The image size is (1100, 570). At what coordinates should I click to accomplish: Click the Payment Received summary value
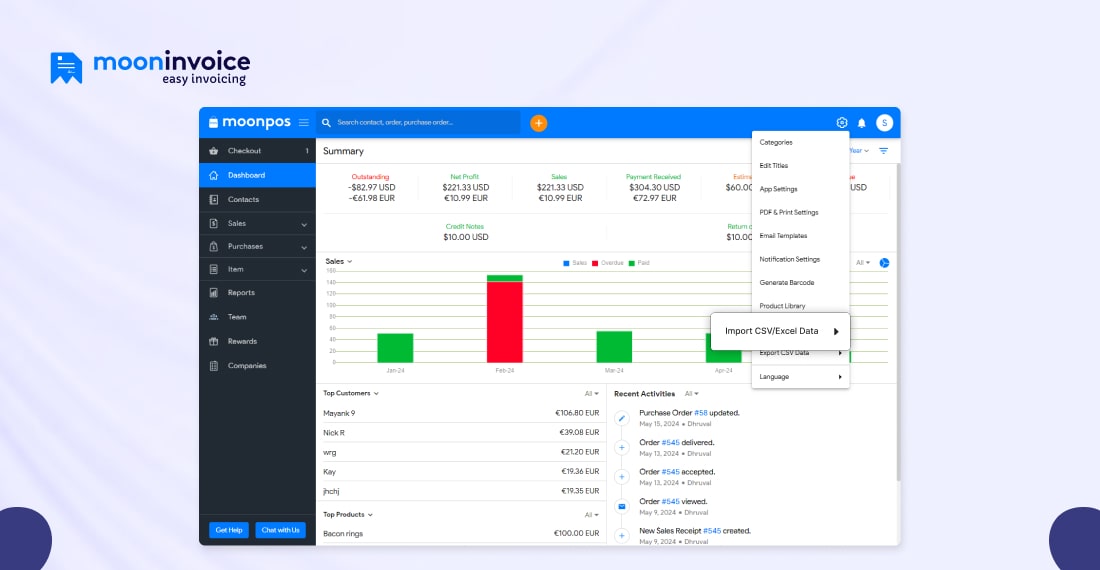(655, 193)
